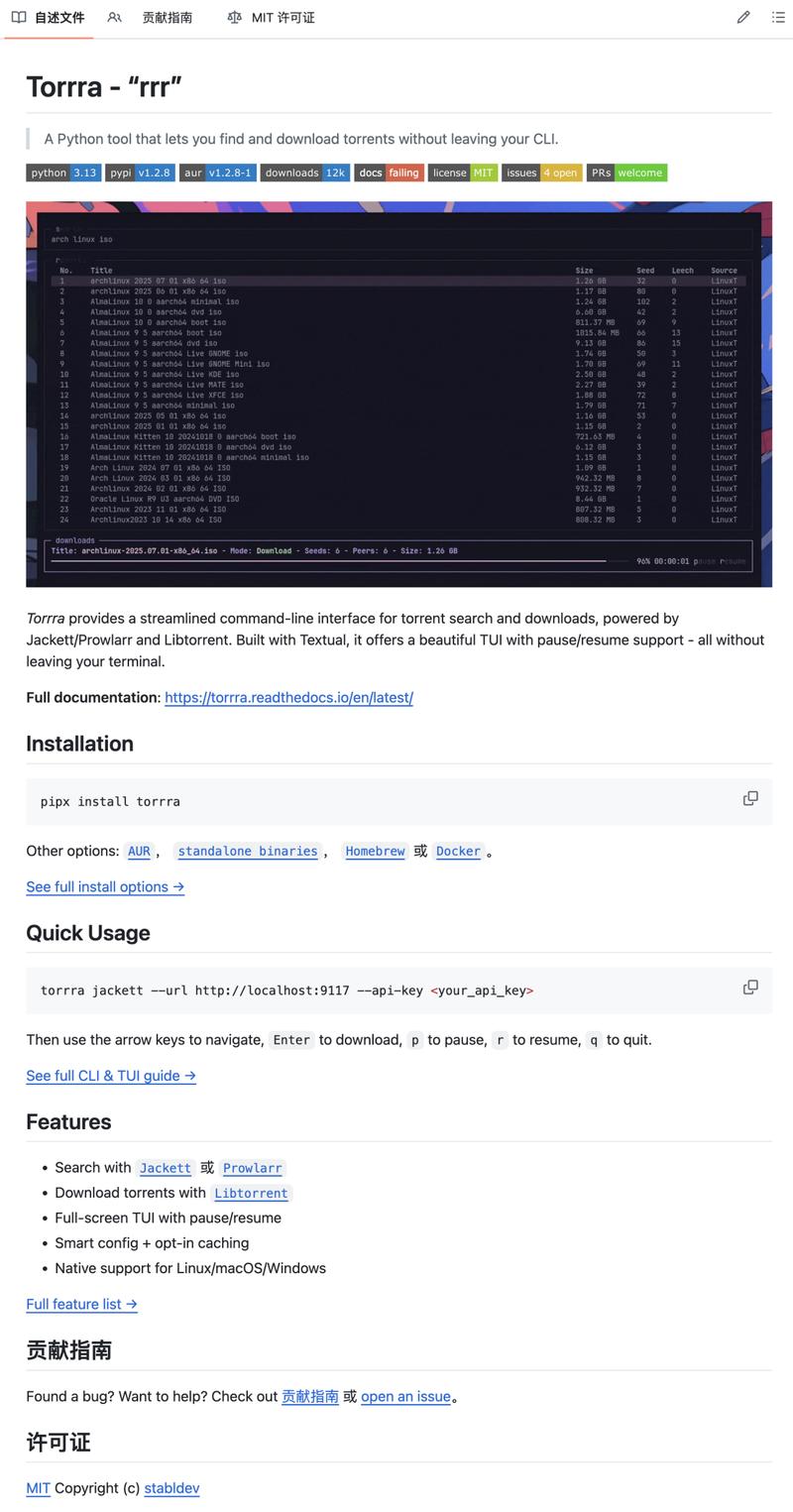Switch to the MIT 许可证 tab
This screenshot has height=1512, width=793.
pos(271,18)
